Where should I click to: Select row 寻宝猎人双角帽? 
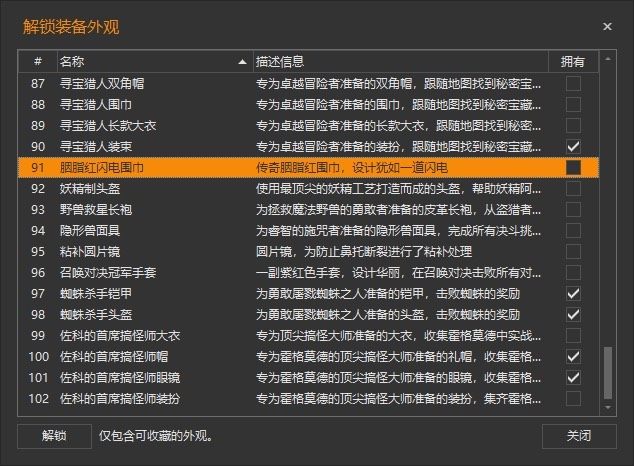(309, 84)
